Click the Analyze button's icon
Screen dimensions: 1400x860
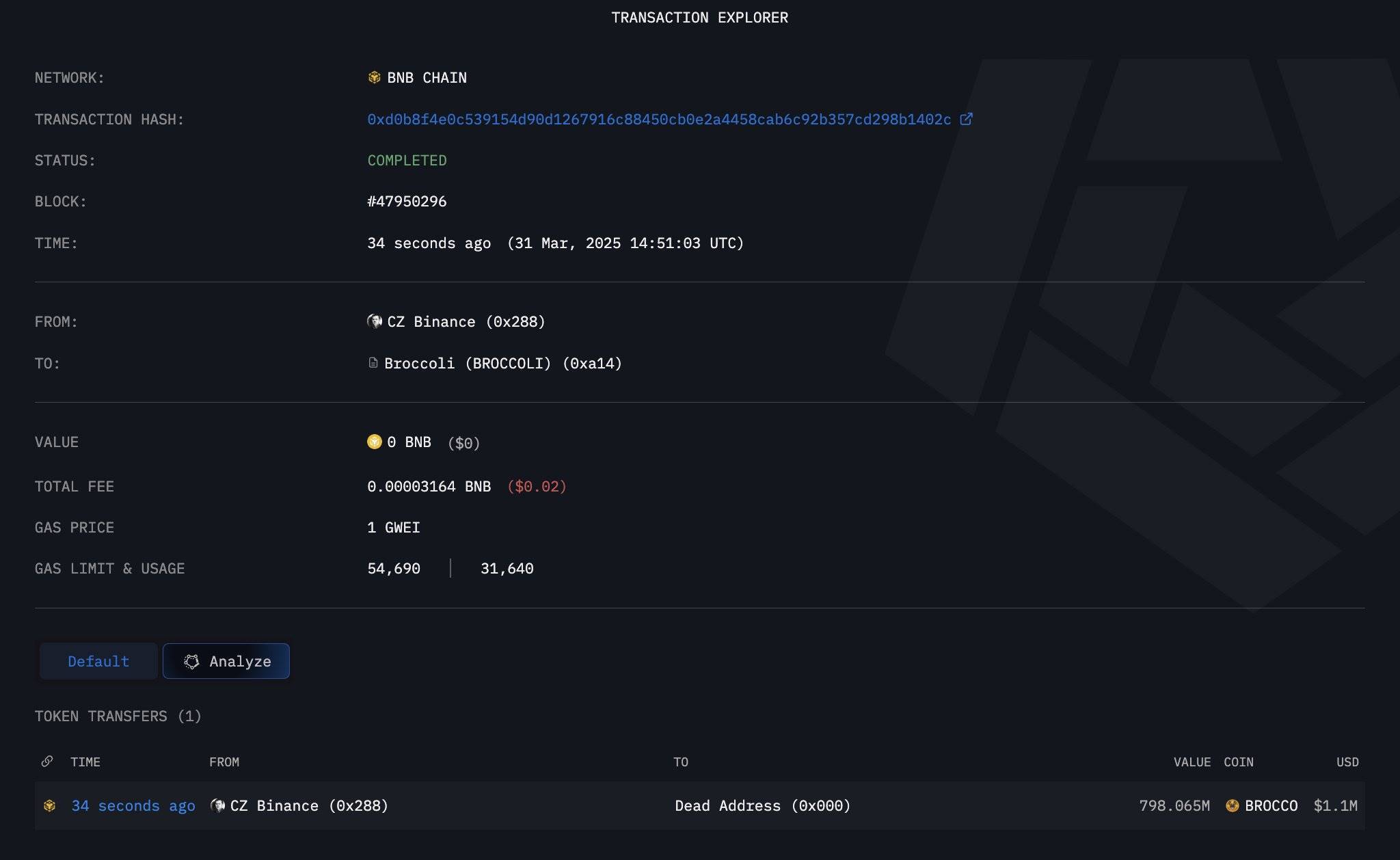click(x=191, y=661)
